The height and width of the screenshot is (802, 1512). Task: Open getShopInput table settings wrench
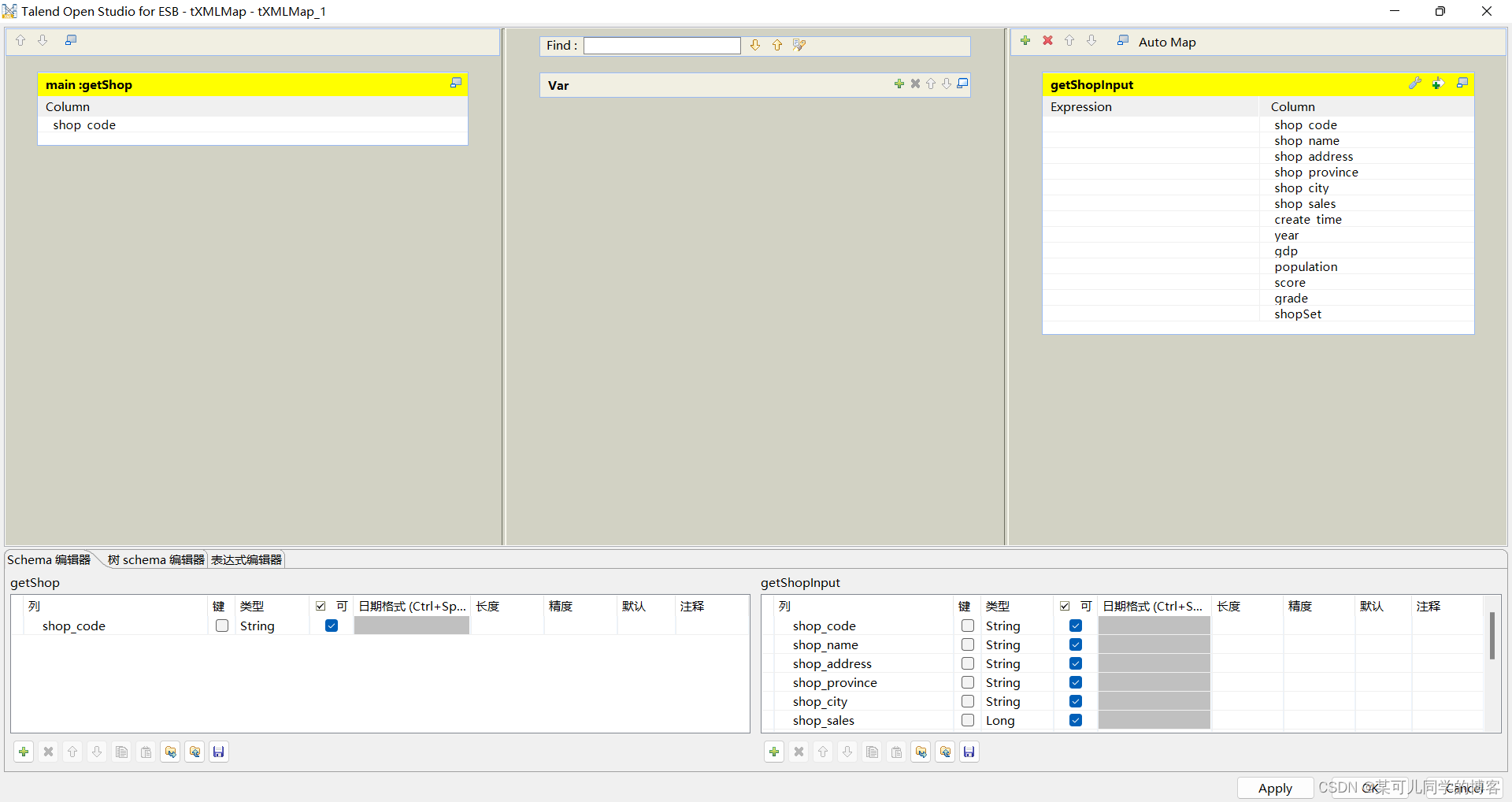tap(1415, 83)
